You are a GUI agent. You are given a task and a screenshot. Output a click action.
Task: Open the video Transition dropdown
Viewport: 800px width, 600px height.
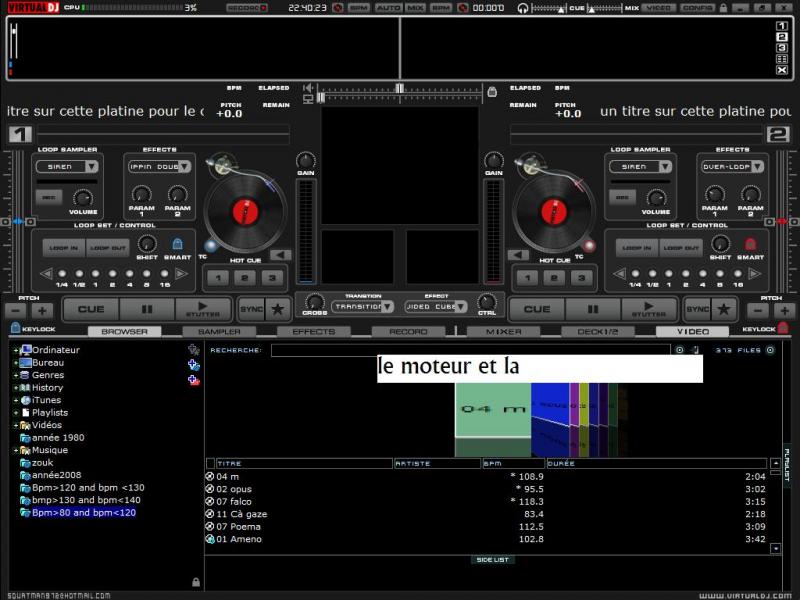click(362, 307)
